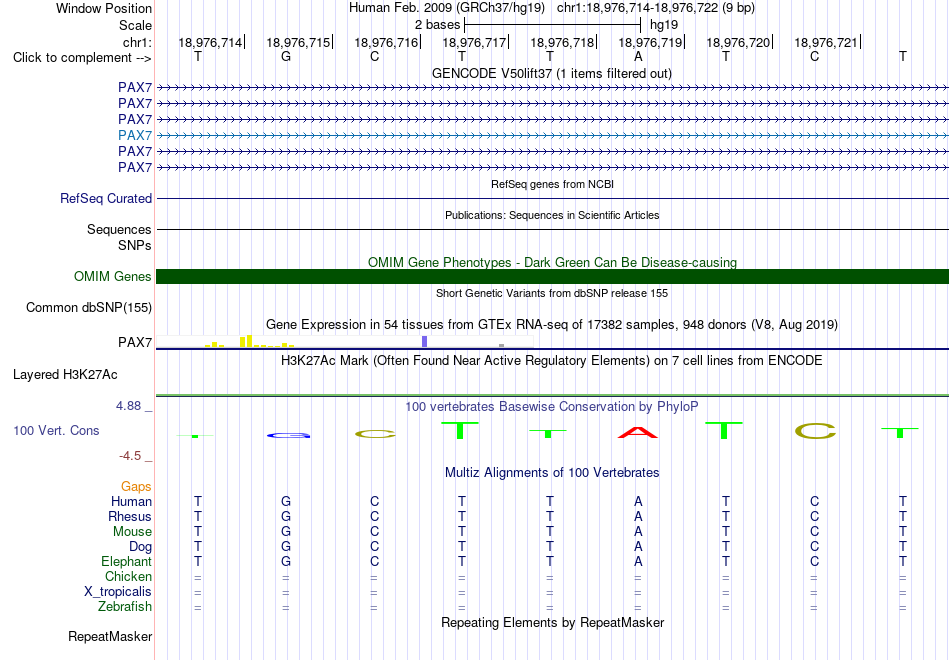Click the Human species label
The image size is (950, 660).
click(131, 501)
